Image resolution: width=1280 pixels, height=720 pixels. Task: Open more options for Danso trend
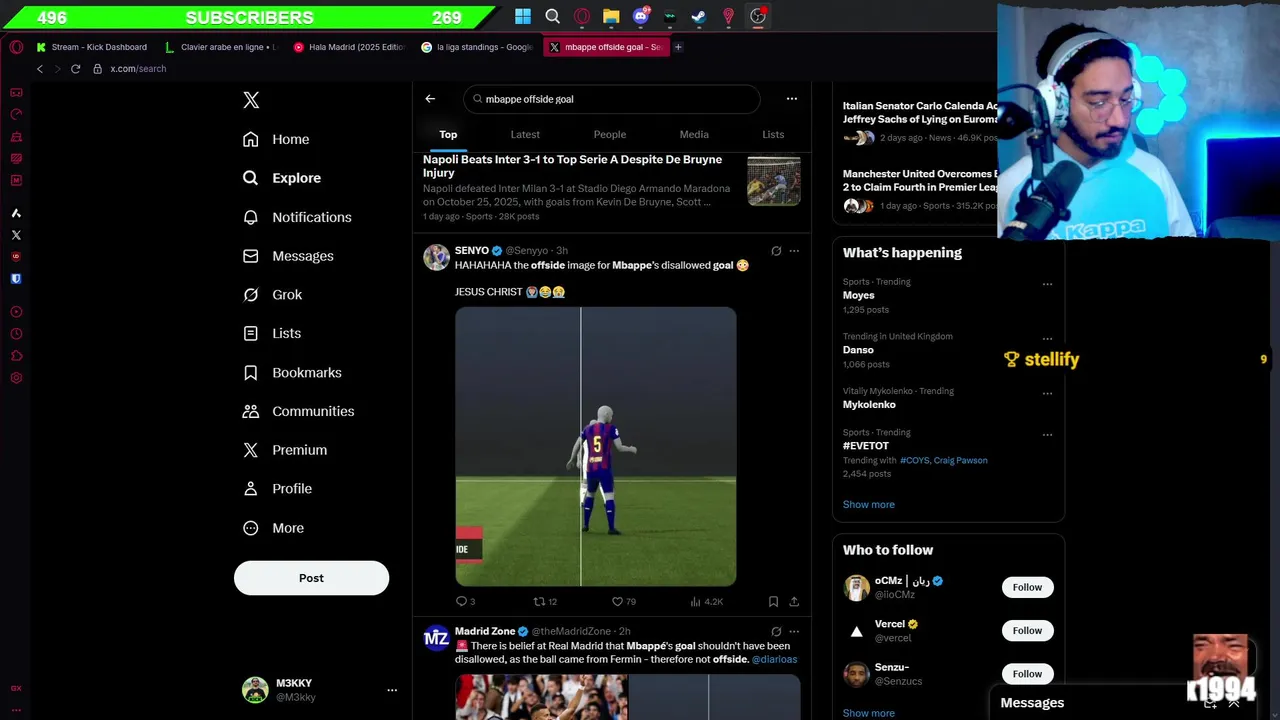1047,339
